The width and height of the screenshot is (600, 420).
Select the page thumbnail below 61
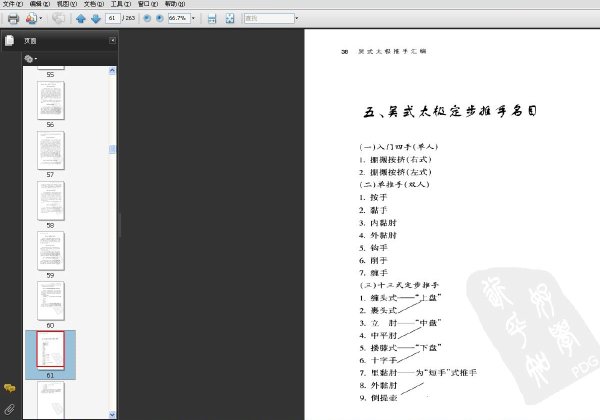(x=51, y=400)
